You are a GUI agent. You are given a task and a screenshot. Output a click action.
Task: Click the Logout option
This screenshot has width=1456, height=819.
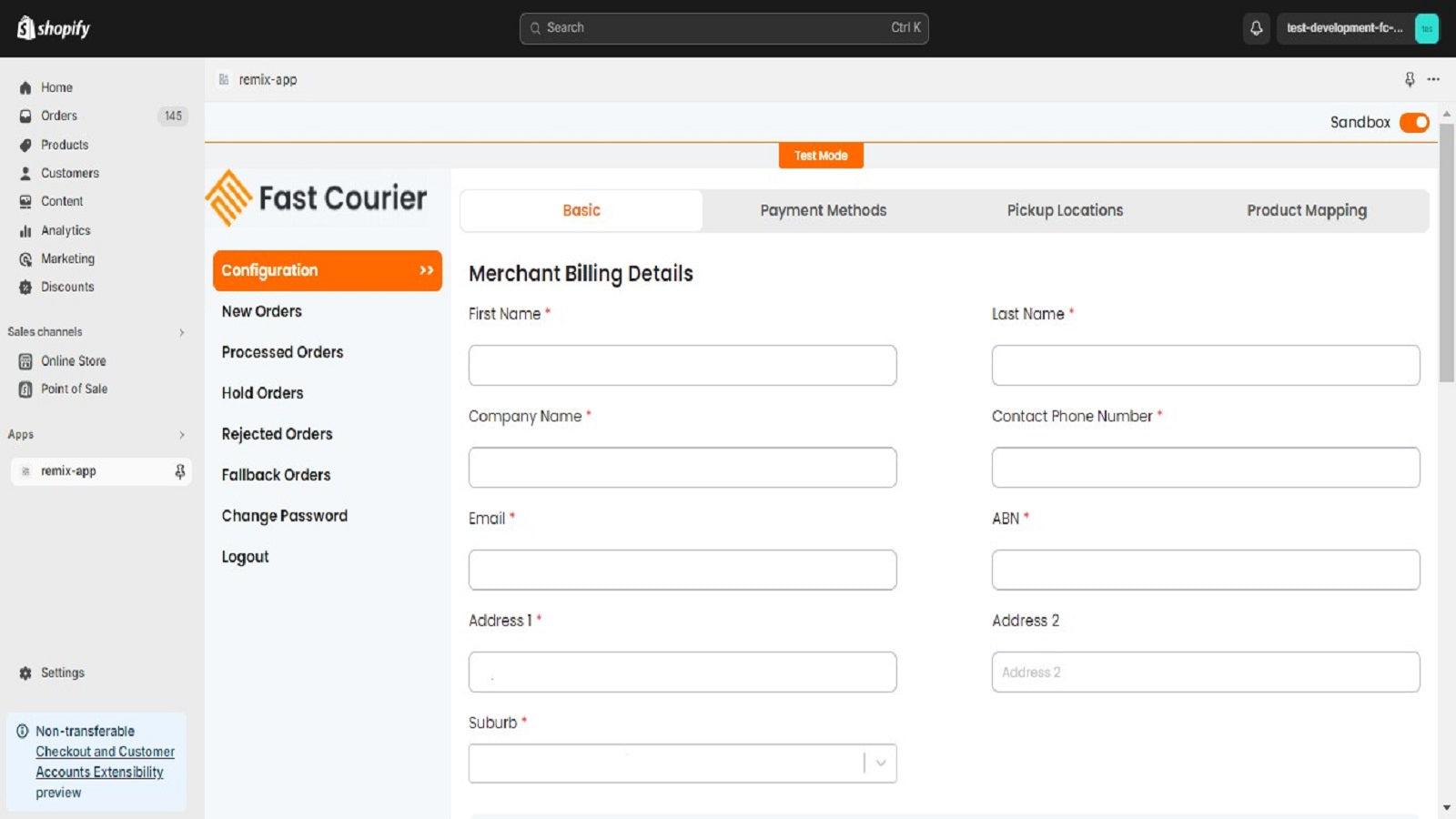click(x=245, y=556)
